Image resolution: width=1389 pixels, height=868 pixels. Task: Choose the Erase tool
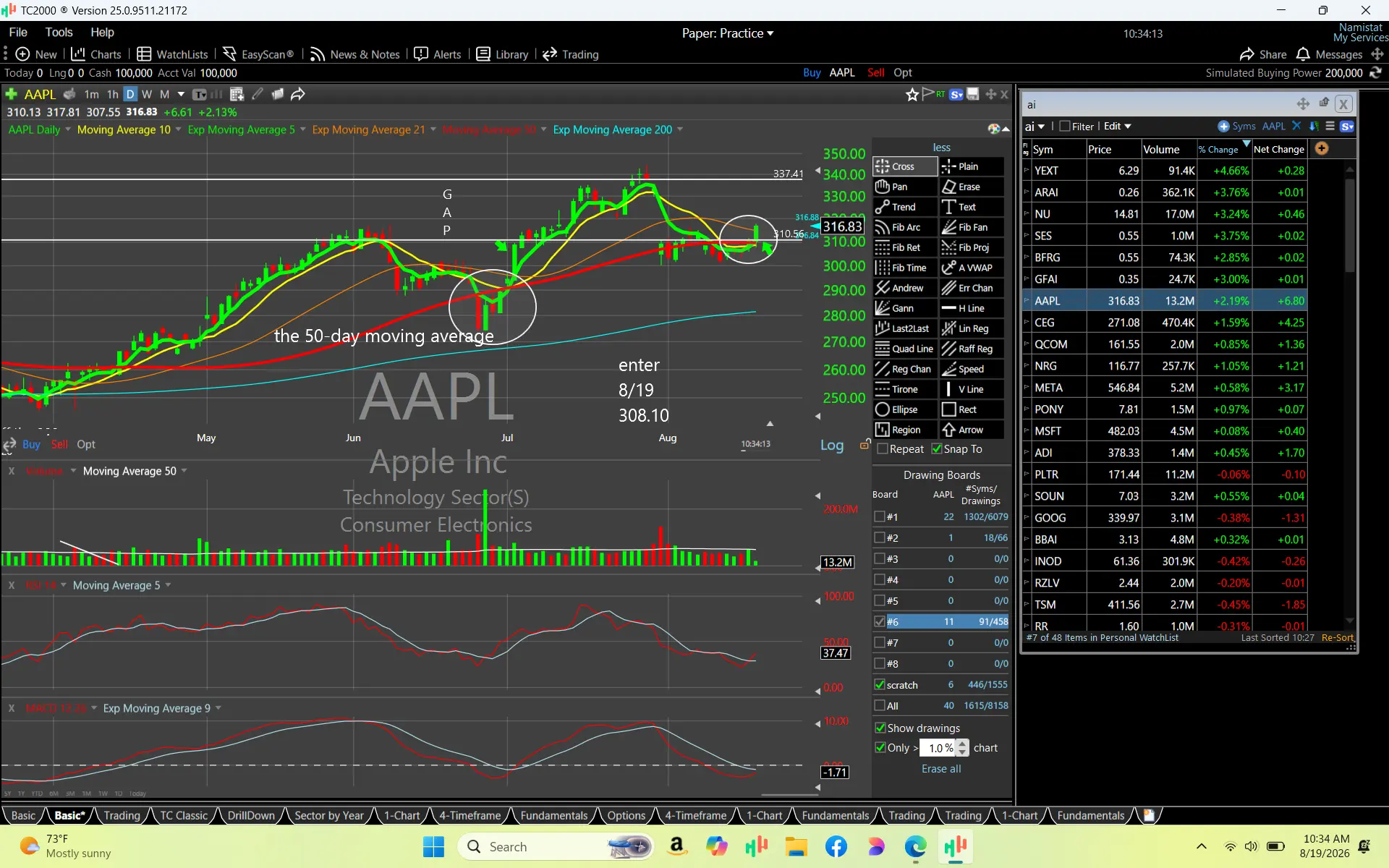pos(972,187)
